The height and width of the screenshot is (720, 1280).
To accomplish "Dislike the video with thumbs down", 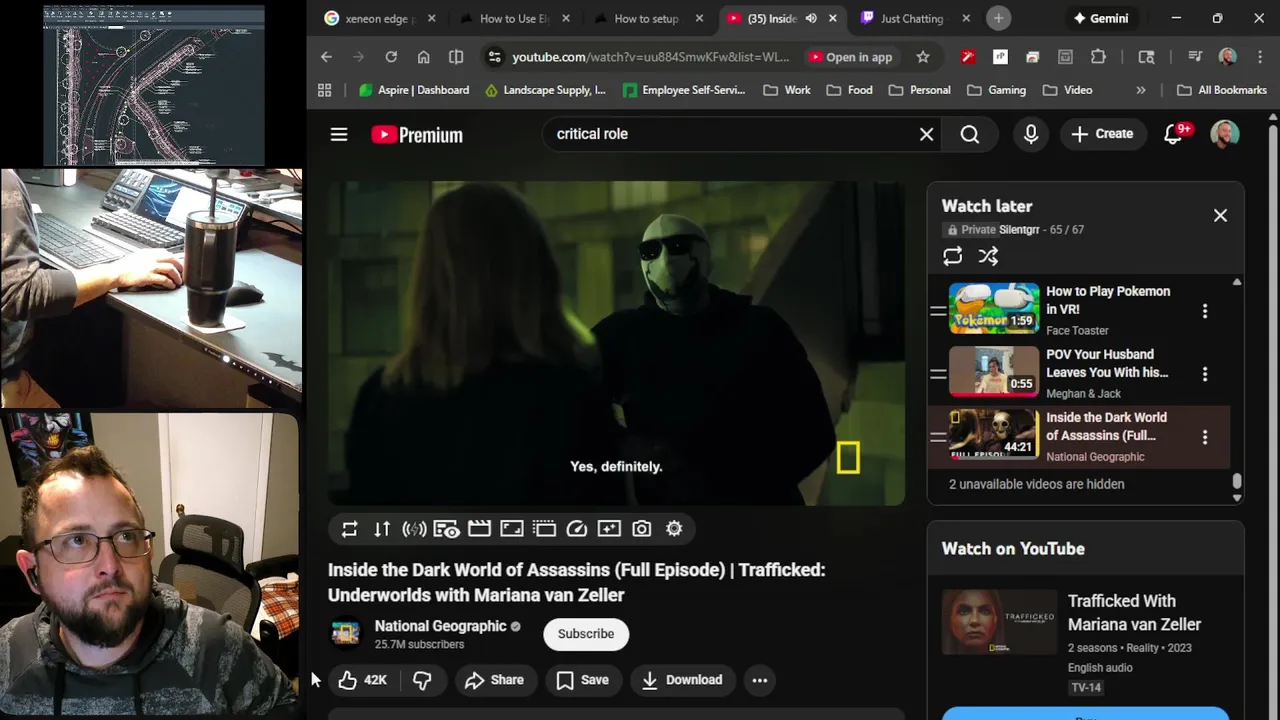I will (422, 680).
